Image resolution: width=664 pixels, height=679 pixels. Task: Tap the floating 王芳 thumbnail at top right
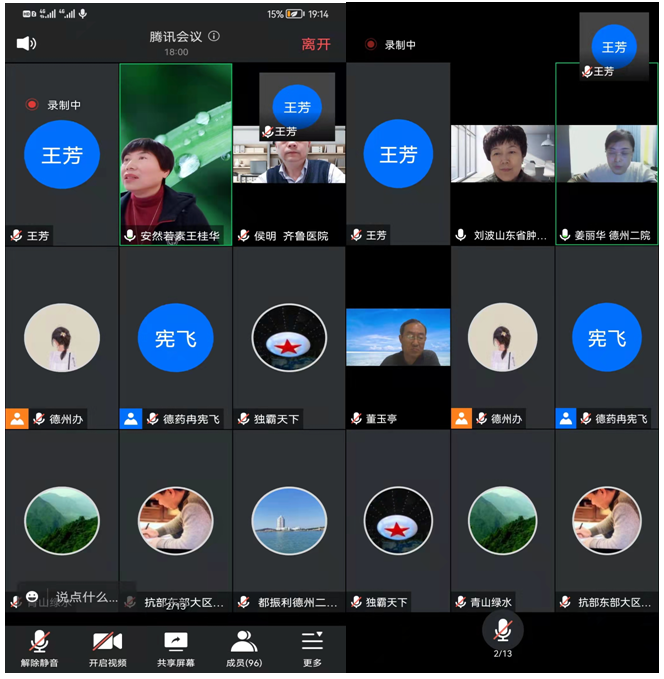(613, 47)
